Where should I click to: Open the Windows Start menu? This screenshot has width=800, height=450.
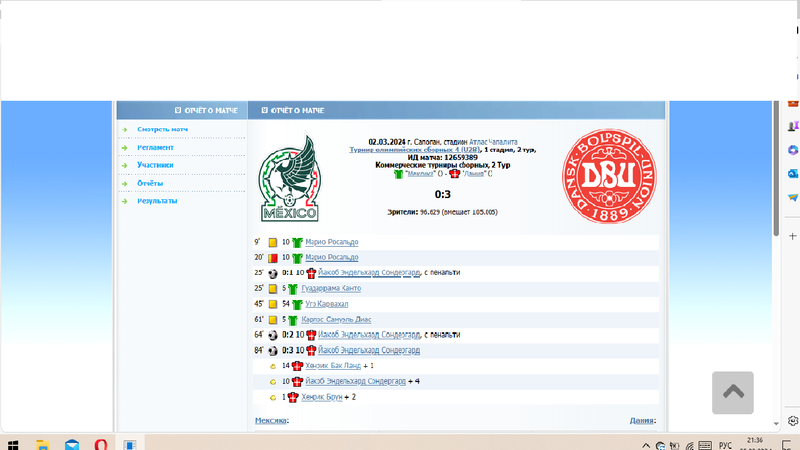click(x=13, y=445)
